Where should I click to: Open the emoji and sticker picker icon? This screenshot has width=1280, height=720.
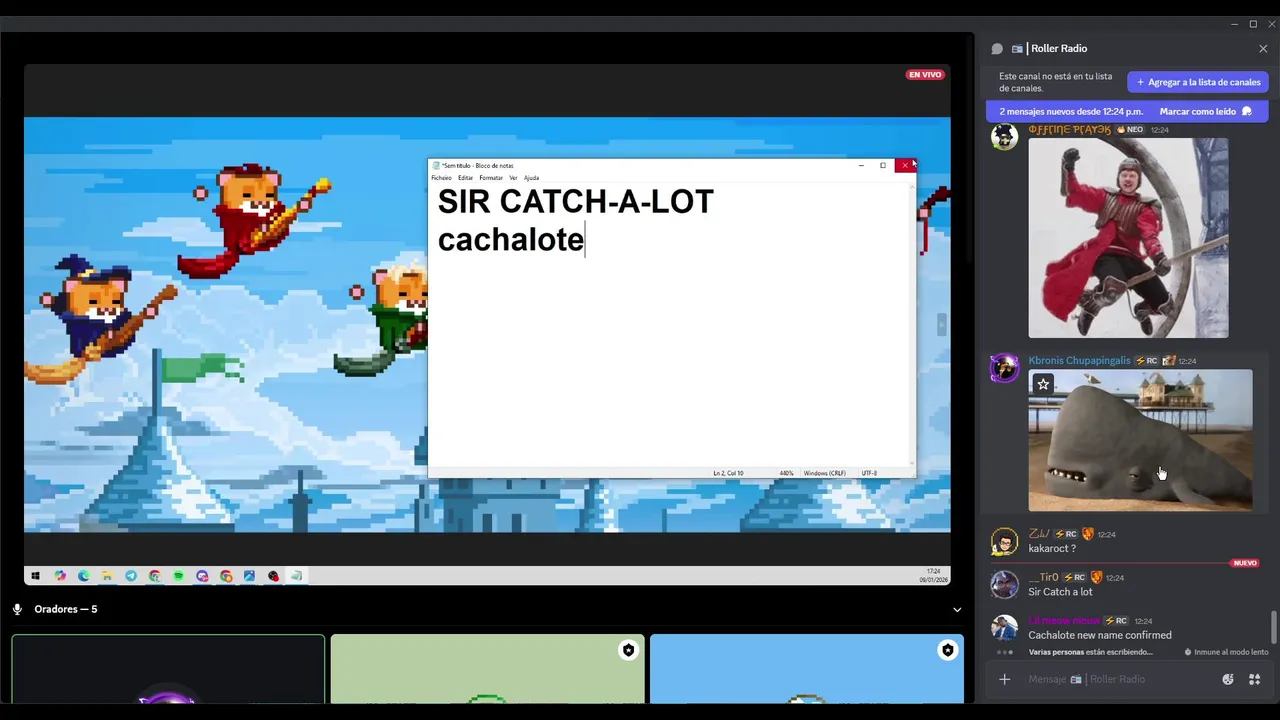tap(1228, 679)
